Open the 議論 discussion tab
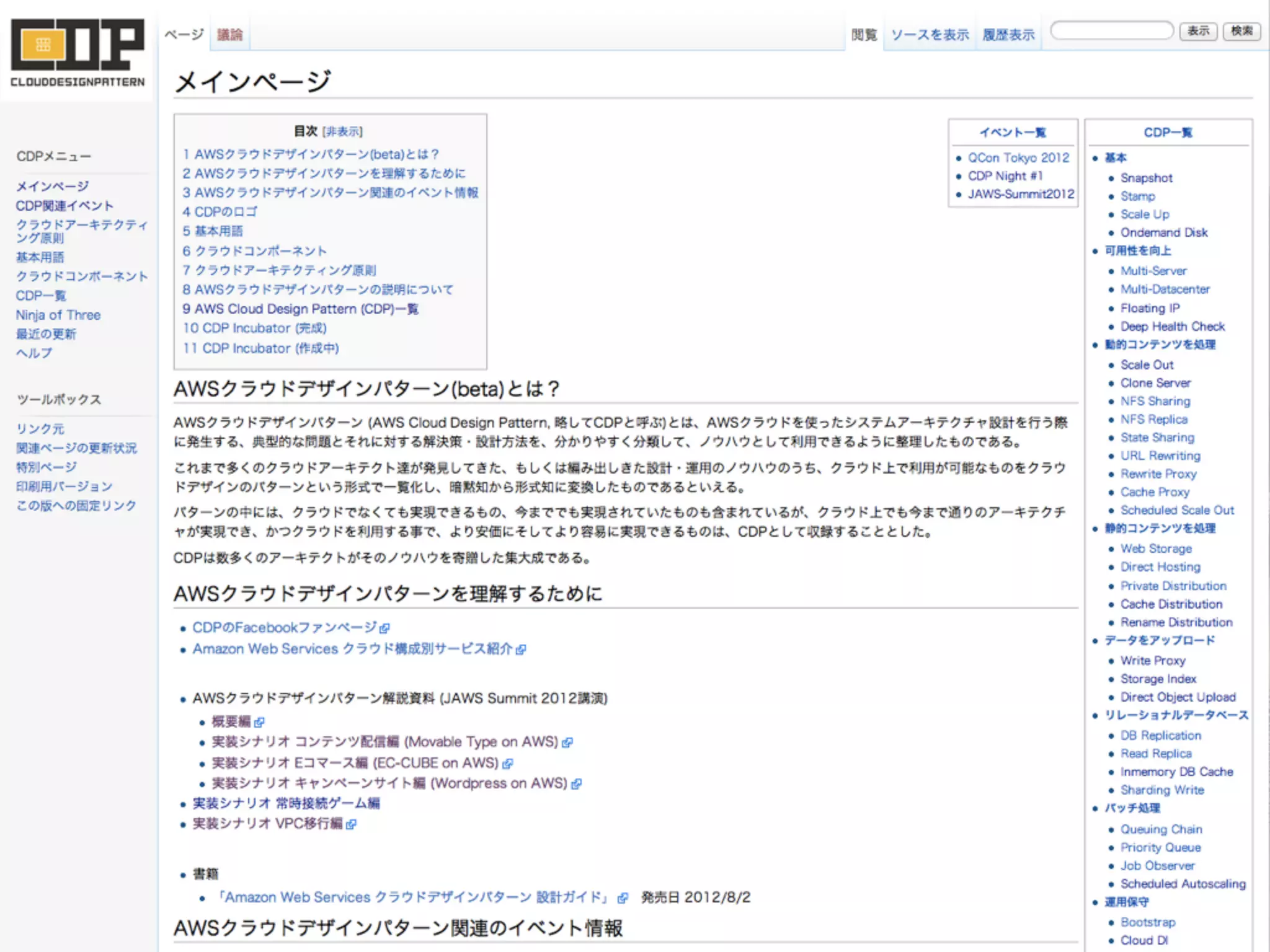Viewport: 1270px width, 952px height. (x=229, y=35)
